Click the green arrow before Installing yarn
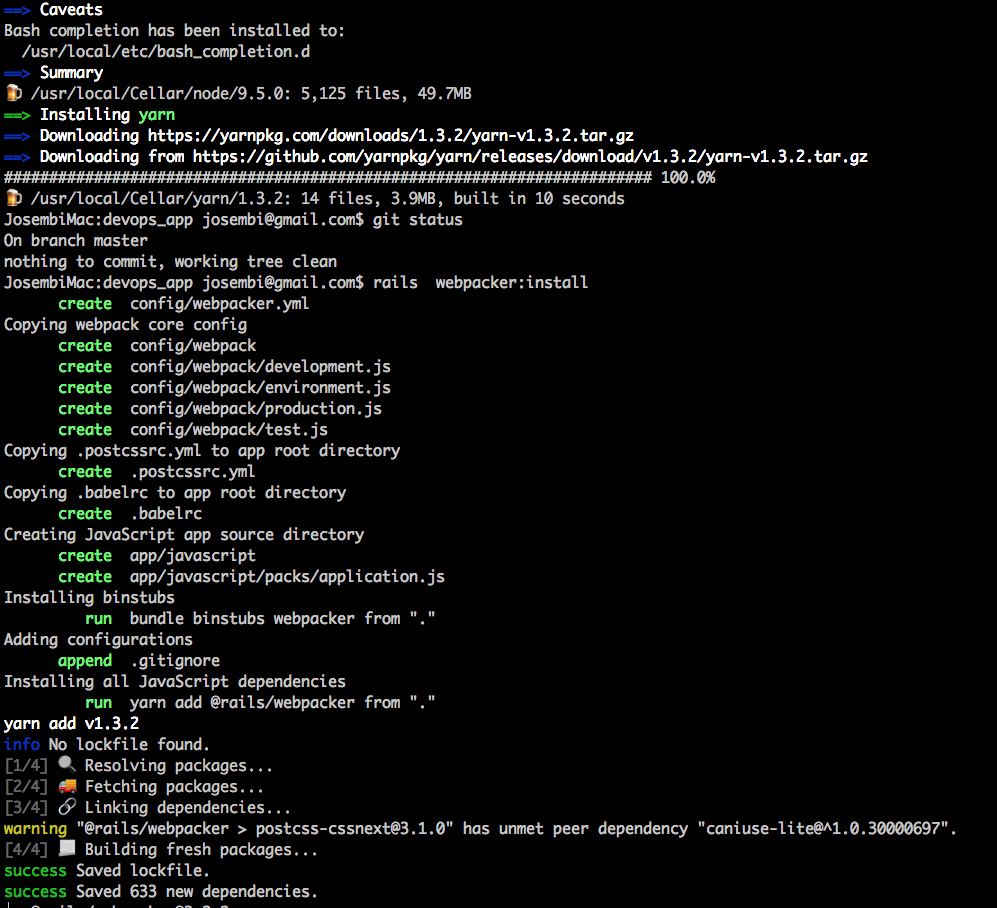 tap(17, 115)
